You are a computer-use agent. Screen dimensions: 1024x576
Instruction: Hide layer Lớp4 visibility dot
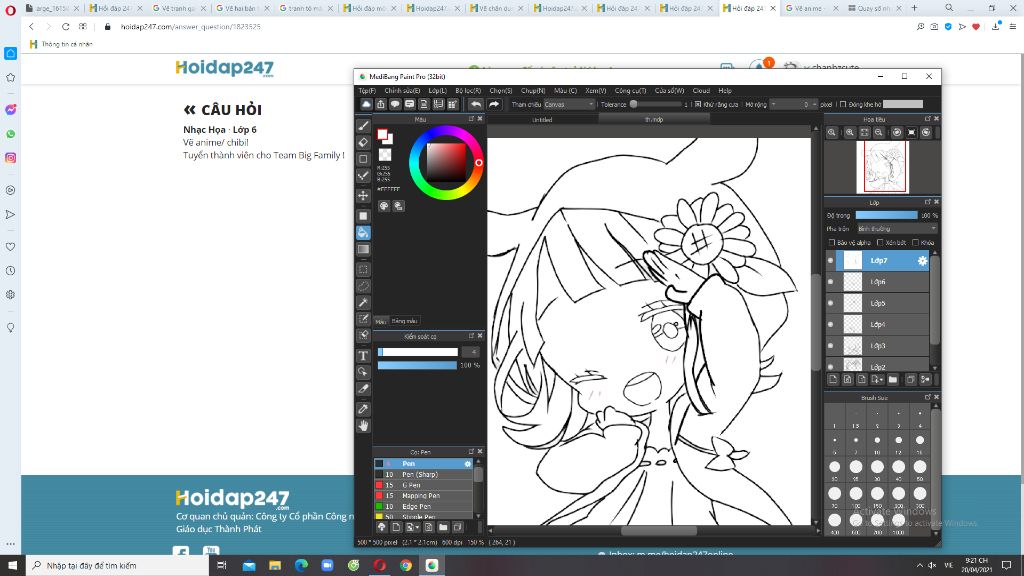coord(831,325)
